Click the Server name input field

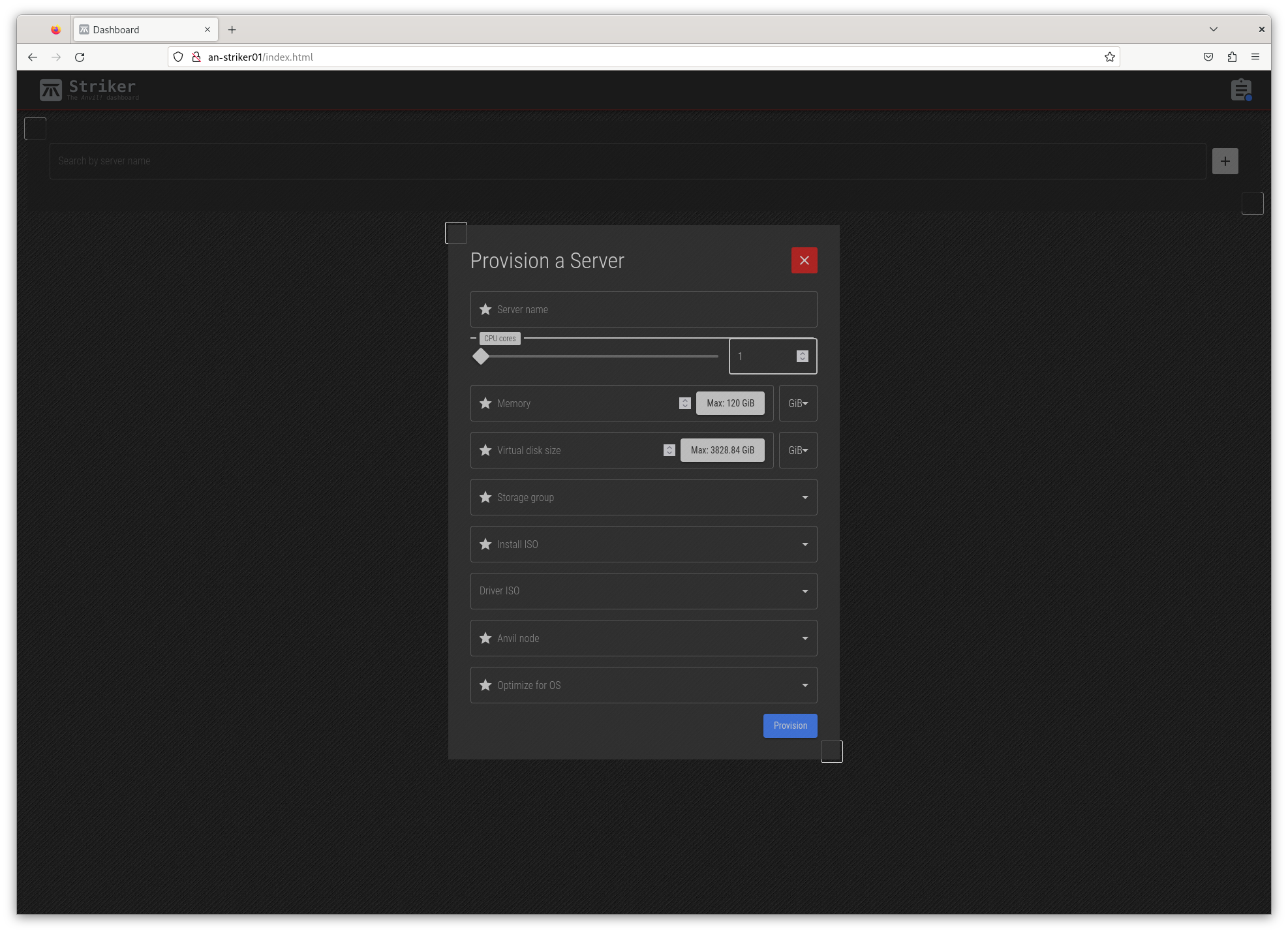coord(643,309)
